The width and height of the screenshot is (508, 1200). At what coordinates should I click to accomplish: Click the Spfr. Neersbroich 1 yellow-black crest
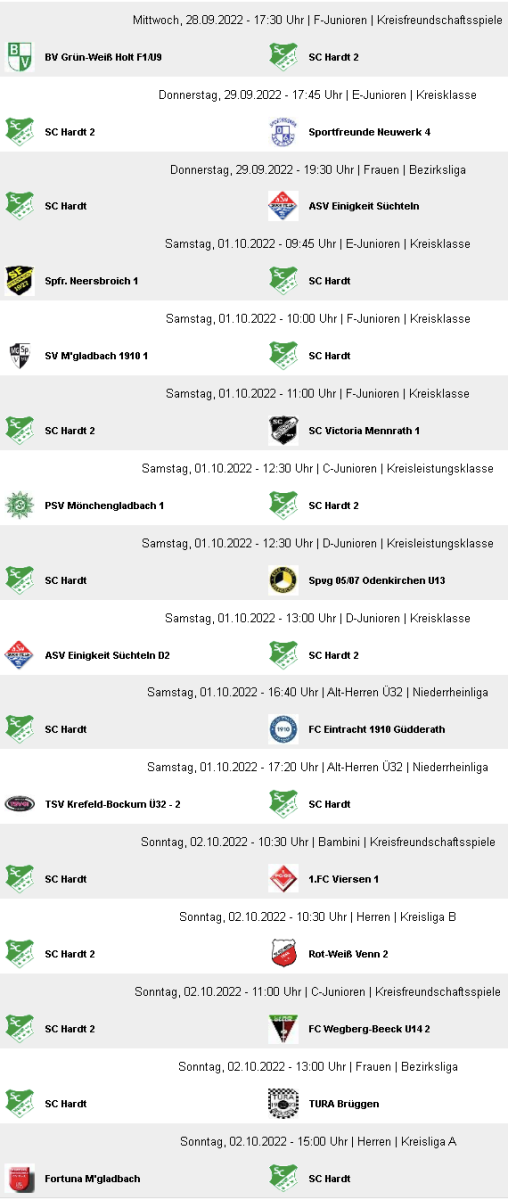20,281
